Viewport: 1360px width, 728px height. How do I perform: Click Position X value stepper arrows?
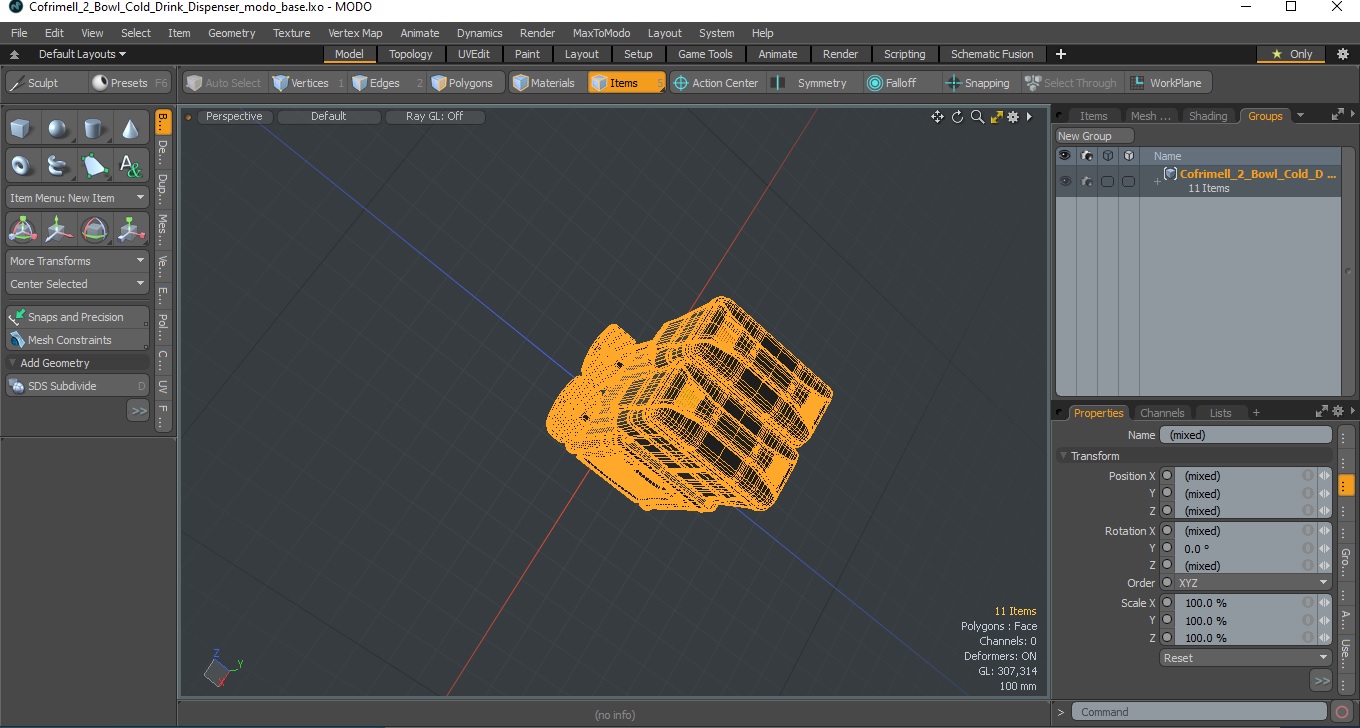pos(1324,476)
